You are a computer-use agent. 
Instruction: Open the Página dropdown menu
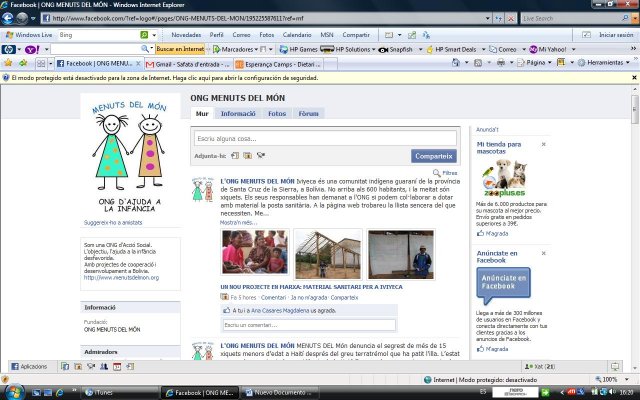tap(538, 62)
